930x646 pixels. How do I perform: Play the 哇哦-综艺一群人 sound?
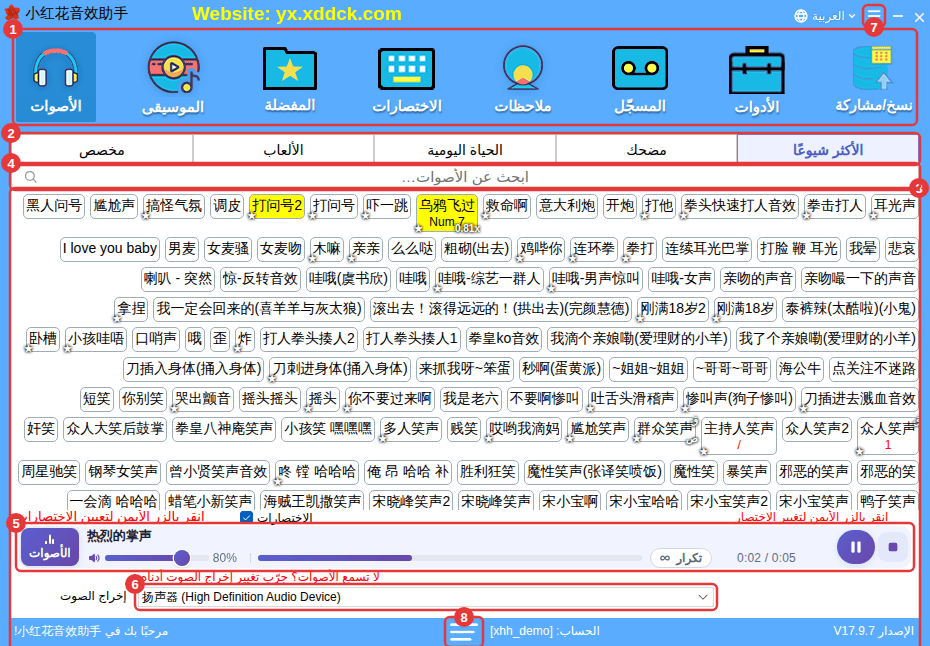[489, 278]
